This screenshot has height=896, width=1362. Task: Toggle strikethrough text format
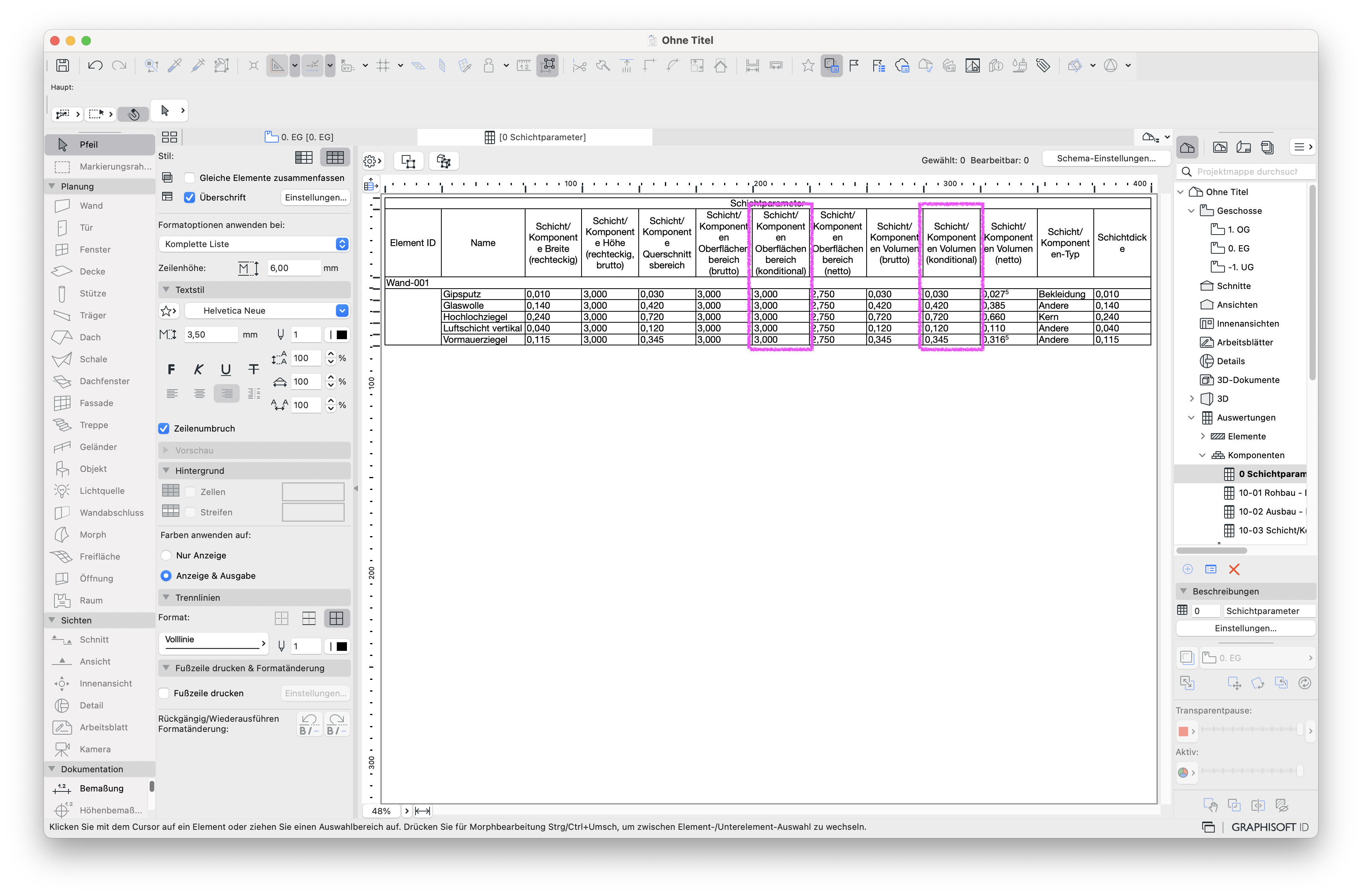click(253, 369)
